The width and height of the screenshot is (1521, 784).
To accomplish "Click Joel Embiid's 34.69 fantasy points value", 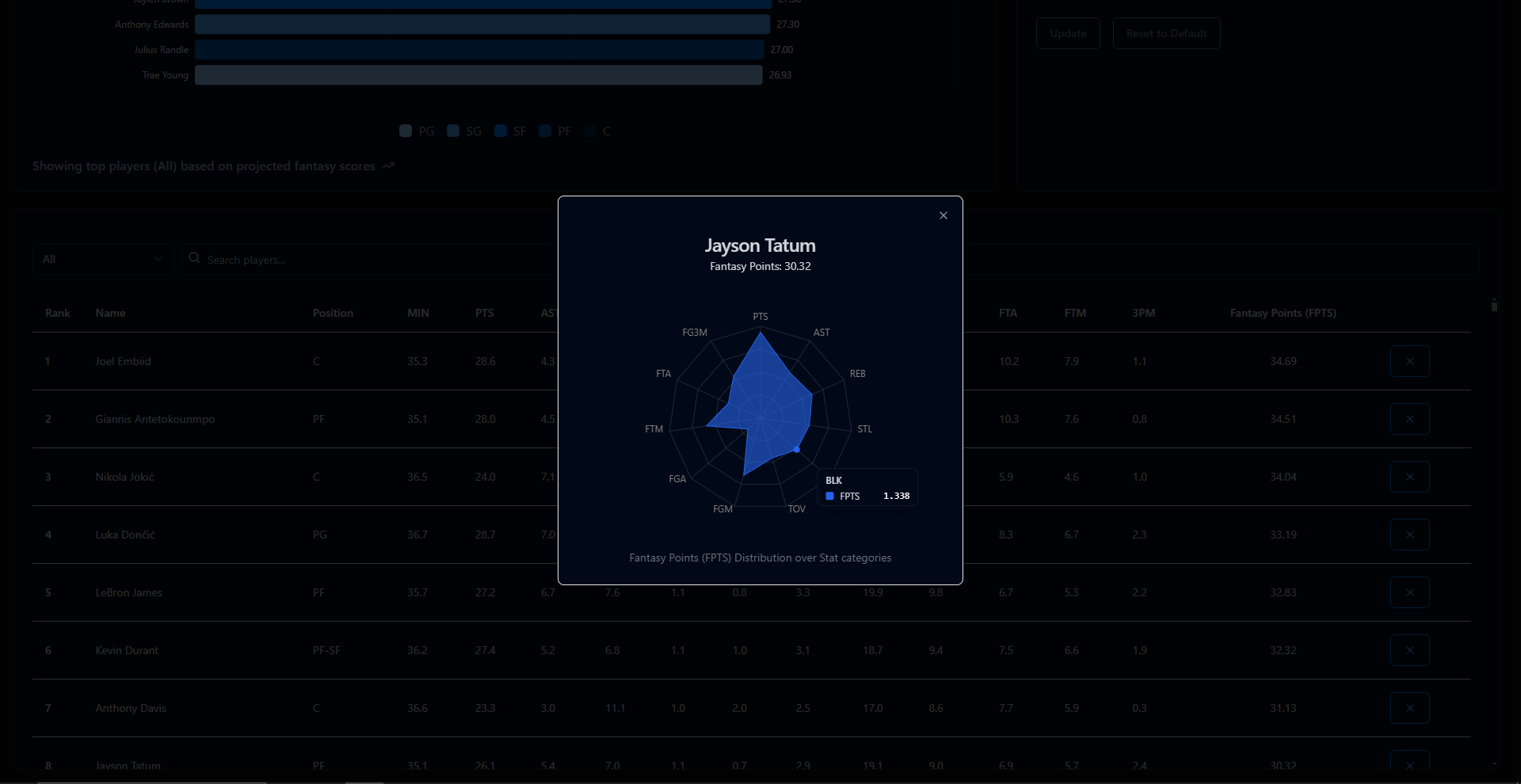I will click(x=1283, y=361).
